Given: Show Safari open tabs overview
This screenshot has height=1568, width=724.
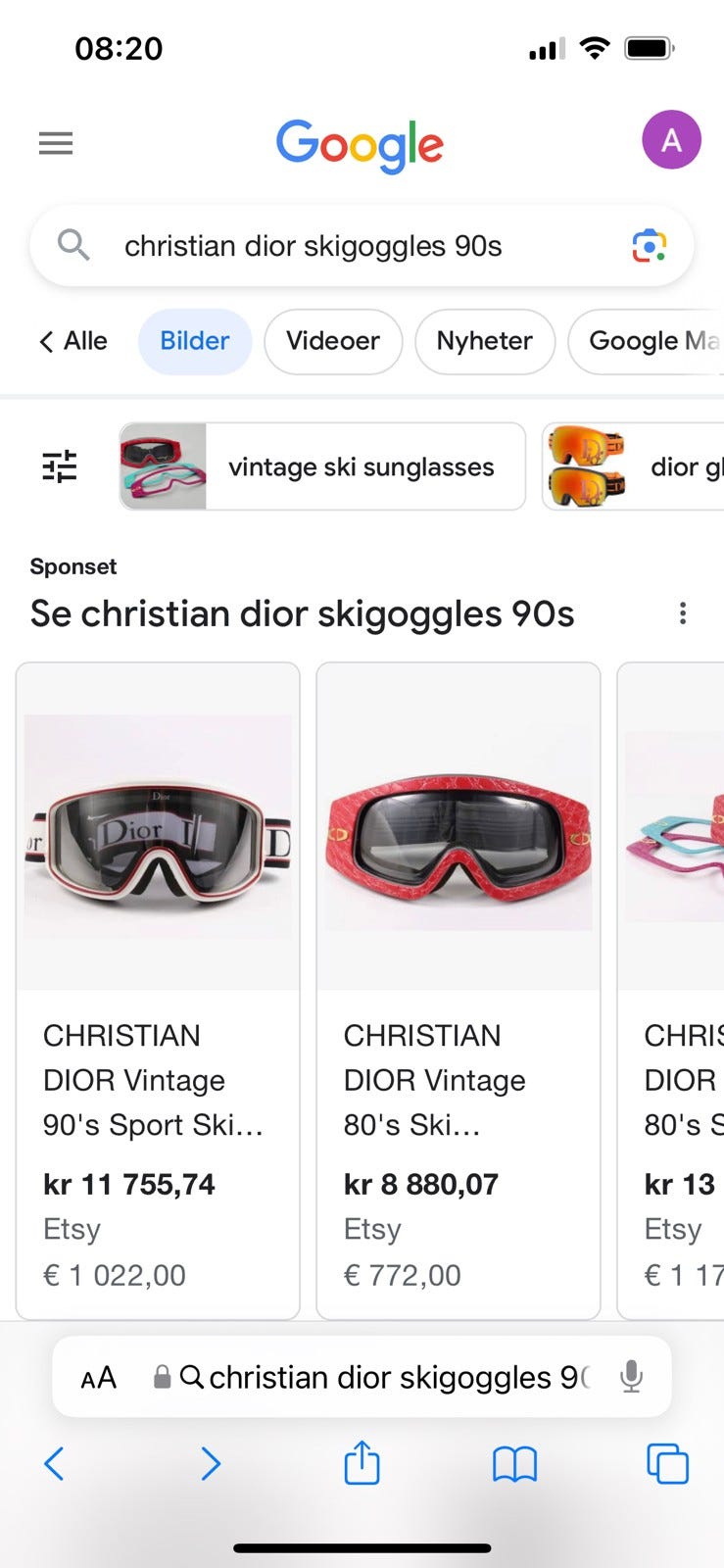Looking at the screenshot, I should click(x=667, y=1464).
